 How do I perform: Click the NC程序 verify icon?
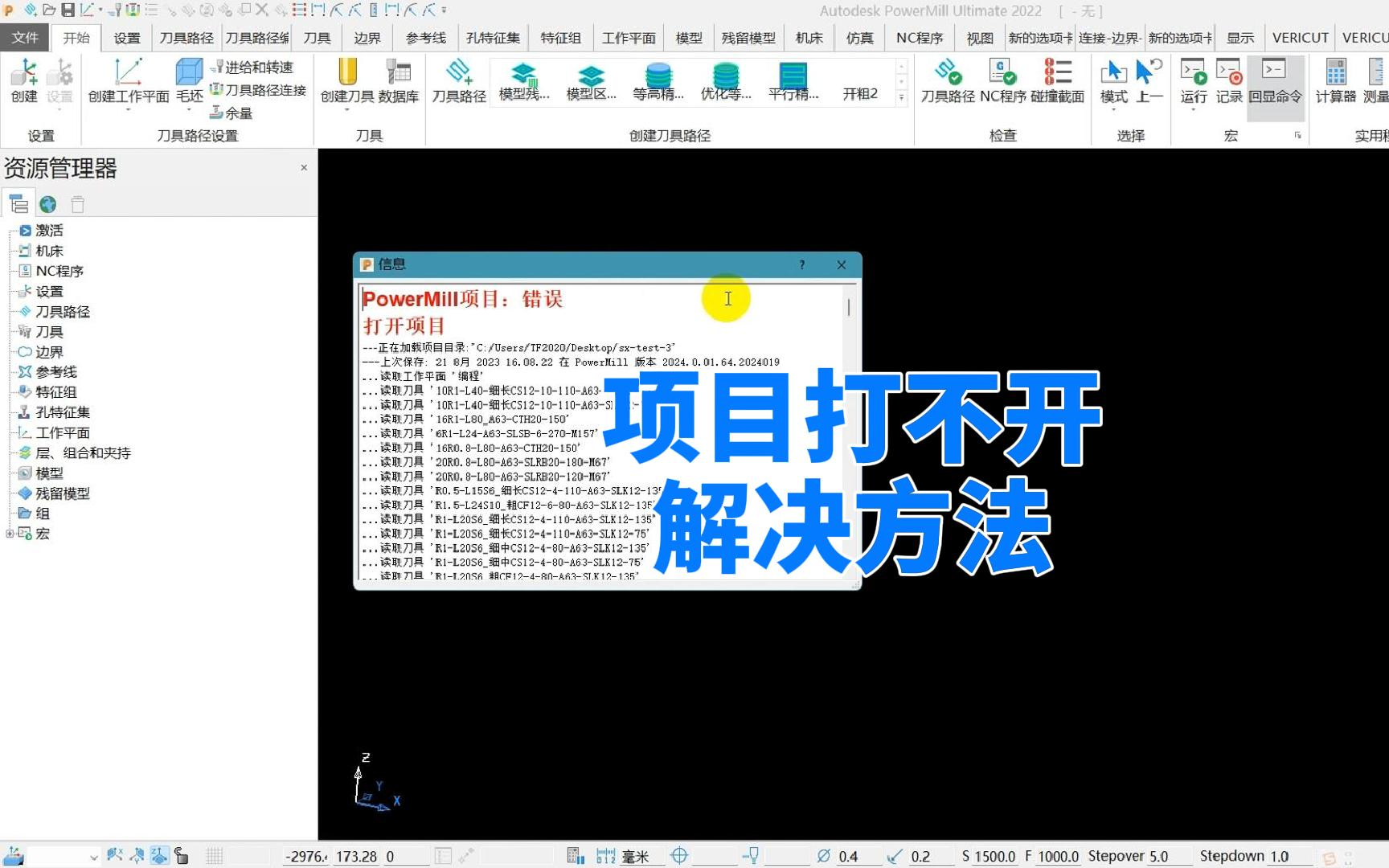click(x=1002, y=81)
